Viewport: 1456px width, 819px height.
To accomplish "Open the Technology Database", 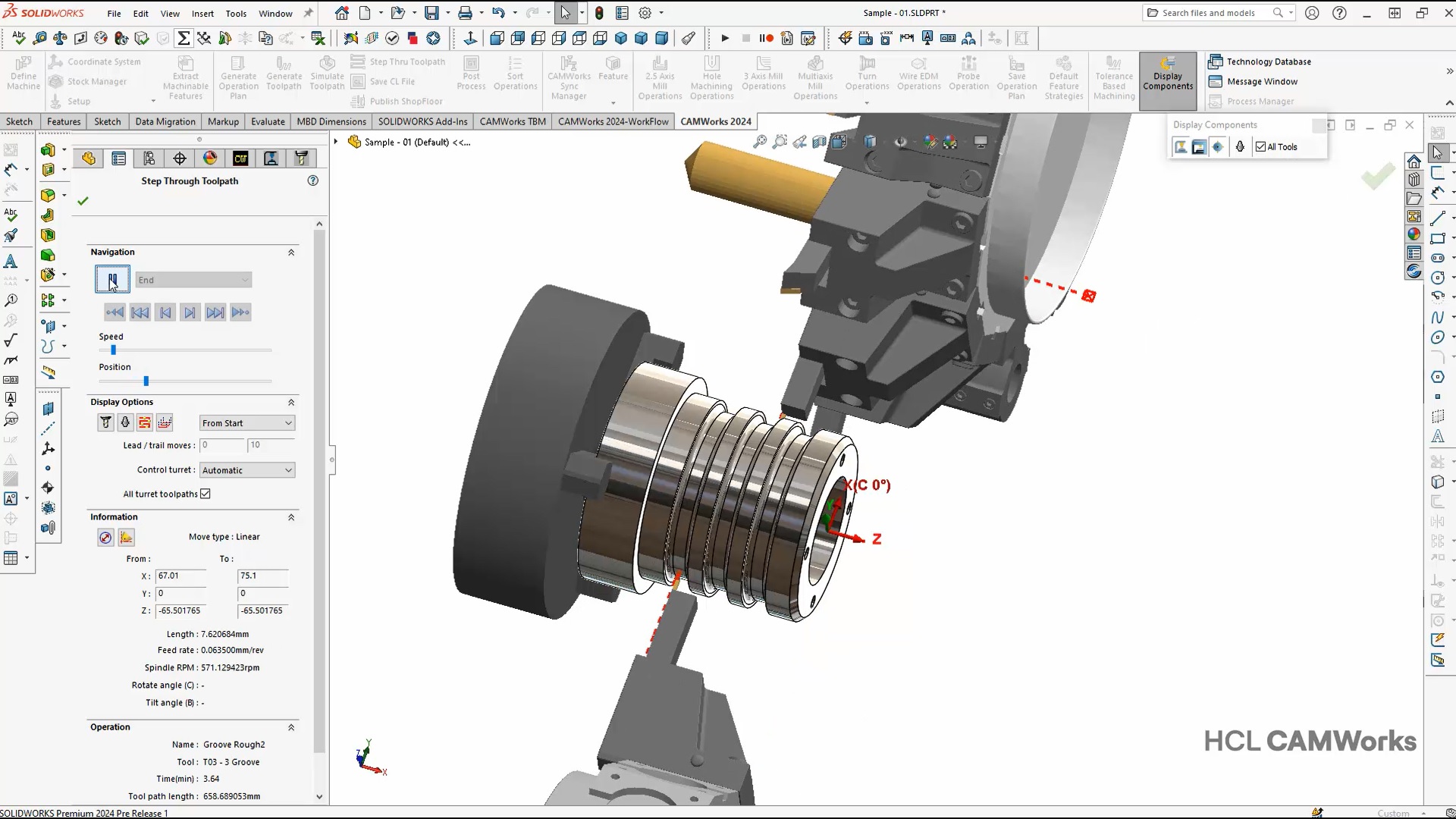I will click(1260, 61).
